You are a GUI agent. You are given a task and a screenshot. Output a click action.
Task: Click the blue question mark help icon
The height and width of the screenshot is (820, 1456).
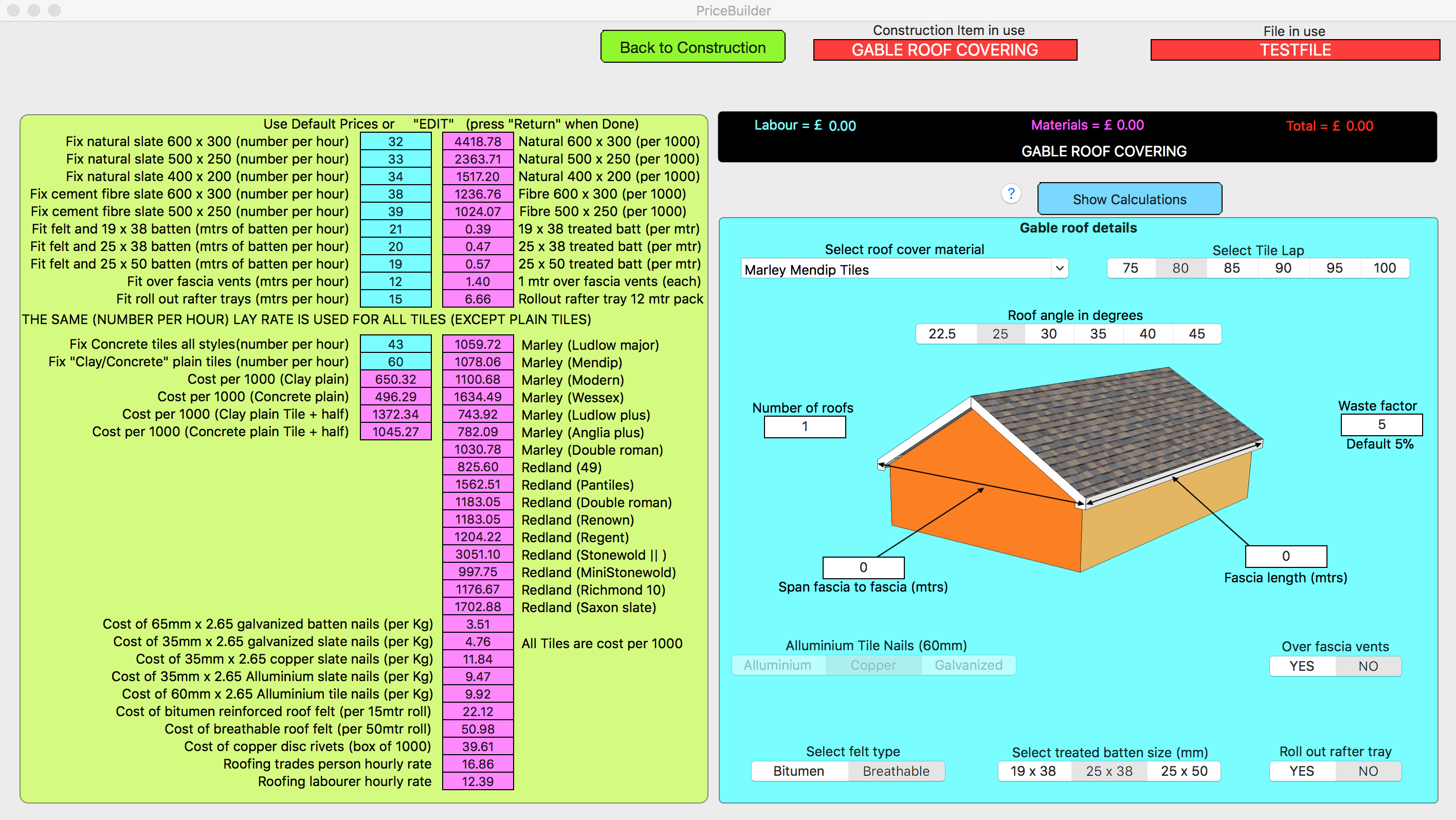coord(1011,194)
